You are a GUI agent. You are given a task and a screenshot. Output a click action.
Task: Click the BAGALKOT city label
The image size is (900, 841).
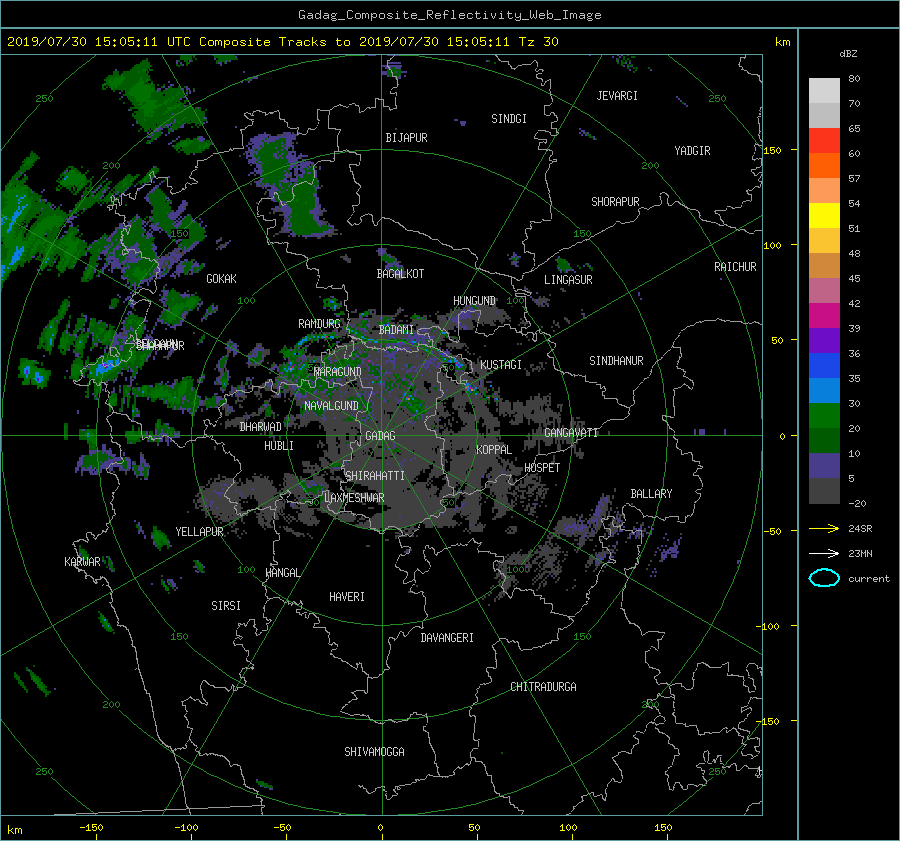pyautogui.click(x=400, y=274)
